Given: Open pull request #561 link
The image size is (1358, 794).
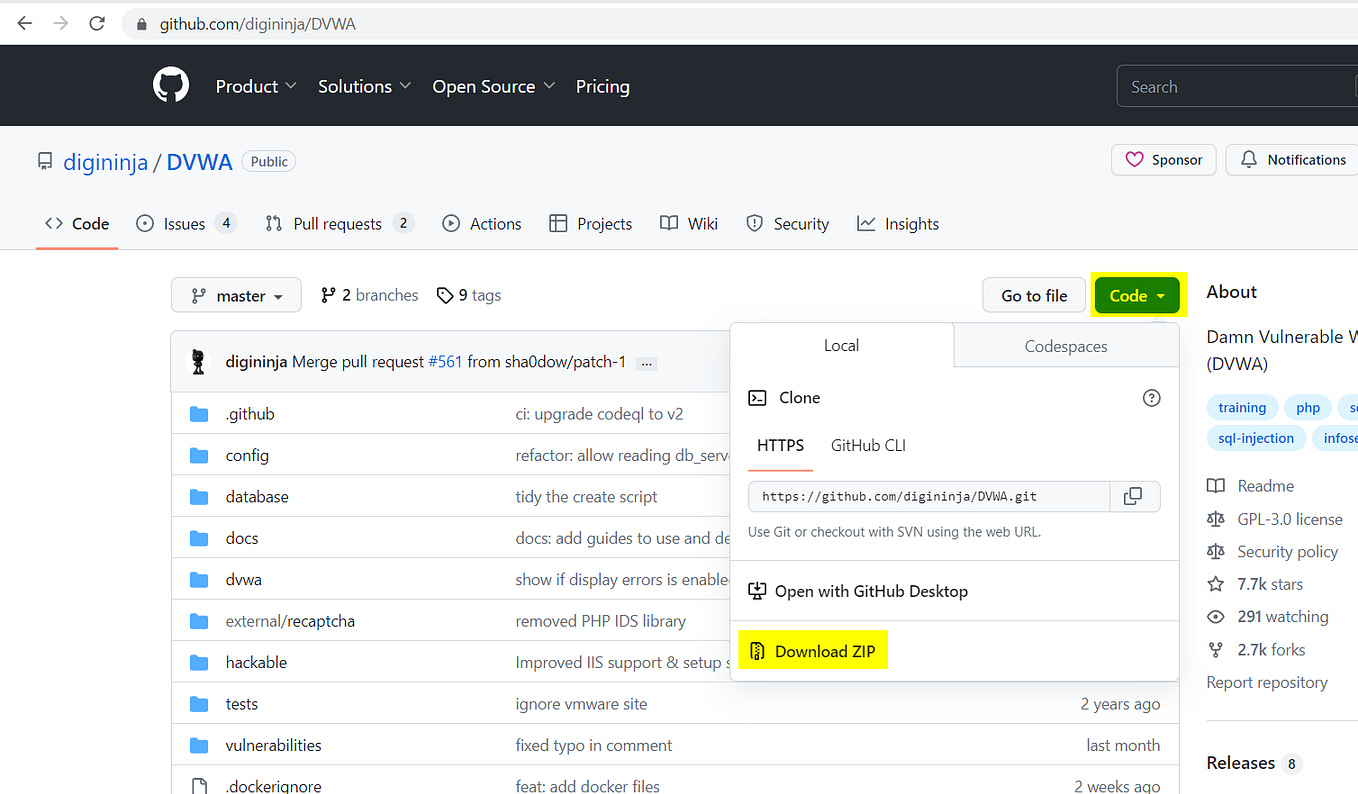Looking at the screenshot, I should pyautogui.click(x=445, y=362).
